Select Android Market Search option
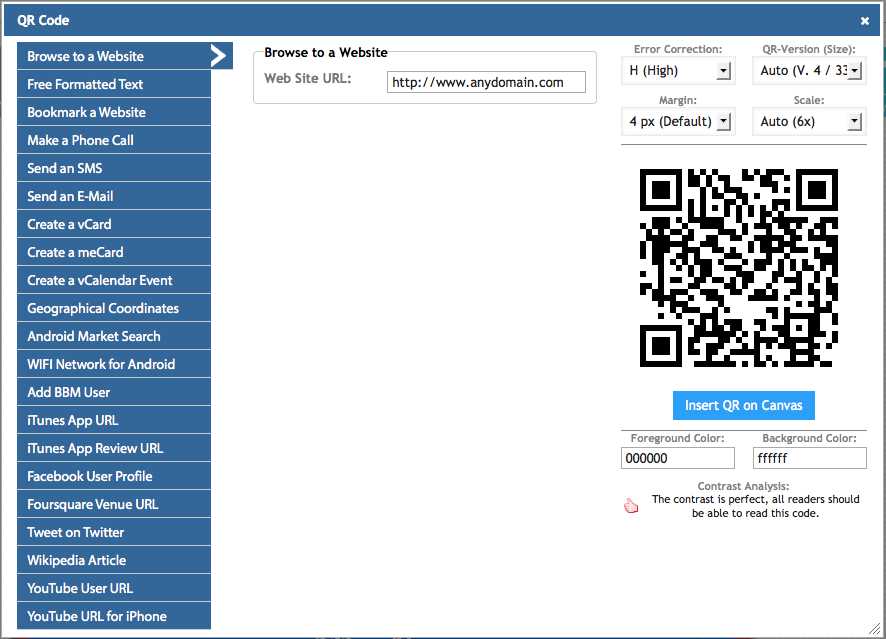Image resolution: width=886 pixels, height=639 pixels. point(114,336)
